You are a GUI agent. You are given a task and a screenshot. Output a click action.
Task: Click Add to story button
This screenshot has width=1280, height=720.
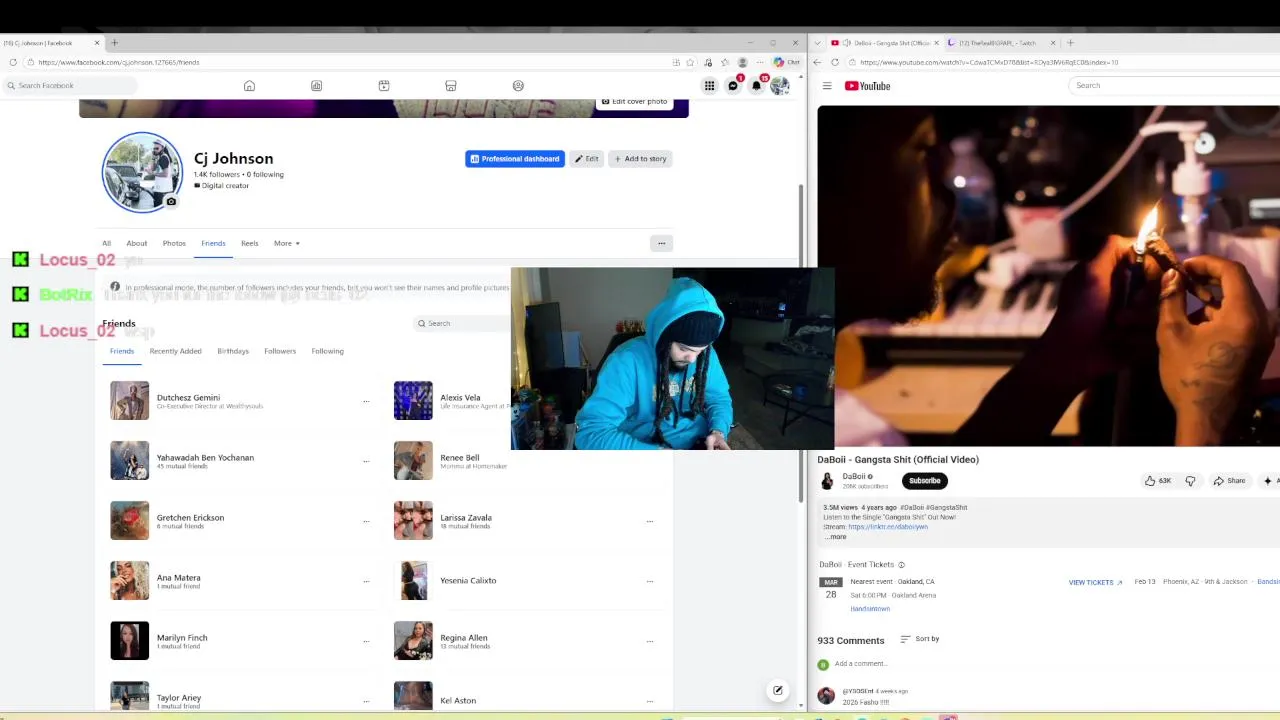coord(640,159)
